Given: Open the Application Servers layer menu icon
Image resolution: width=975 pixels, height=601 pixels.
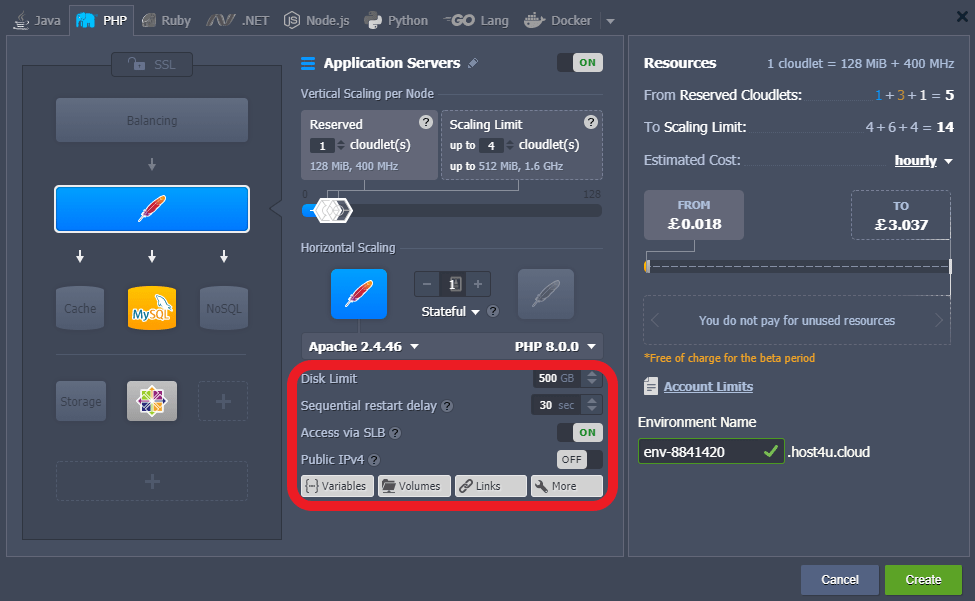Looking at the screenshot, I should coord(308,63).
